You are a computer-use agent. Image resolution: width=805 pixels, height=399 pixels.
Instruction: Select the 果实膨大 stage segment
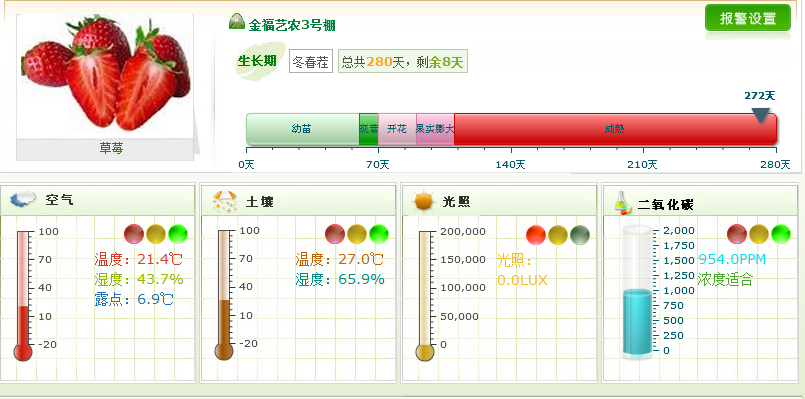(x=435, y=129)
